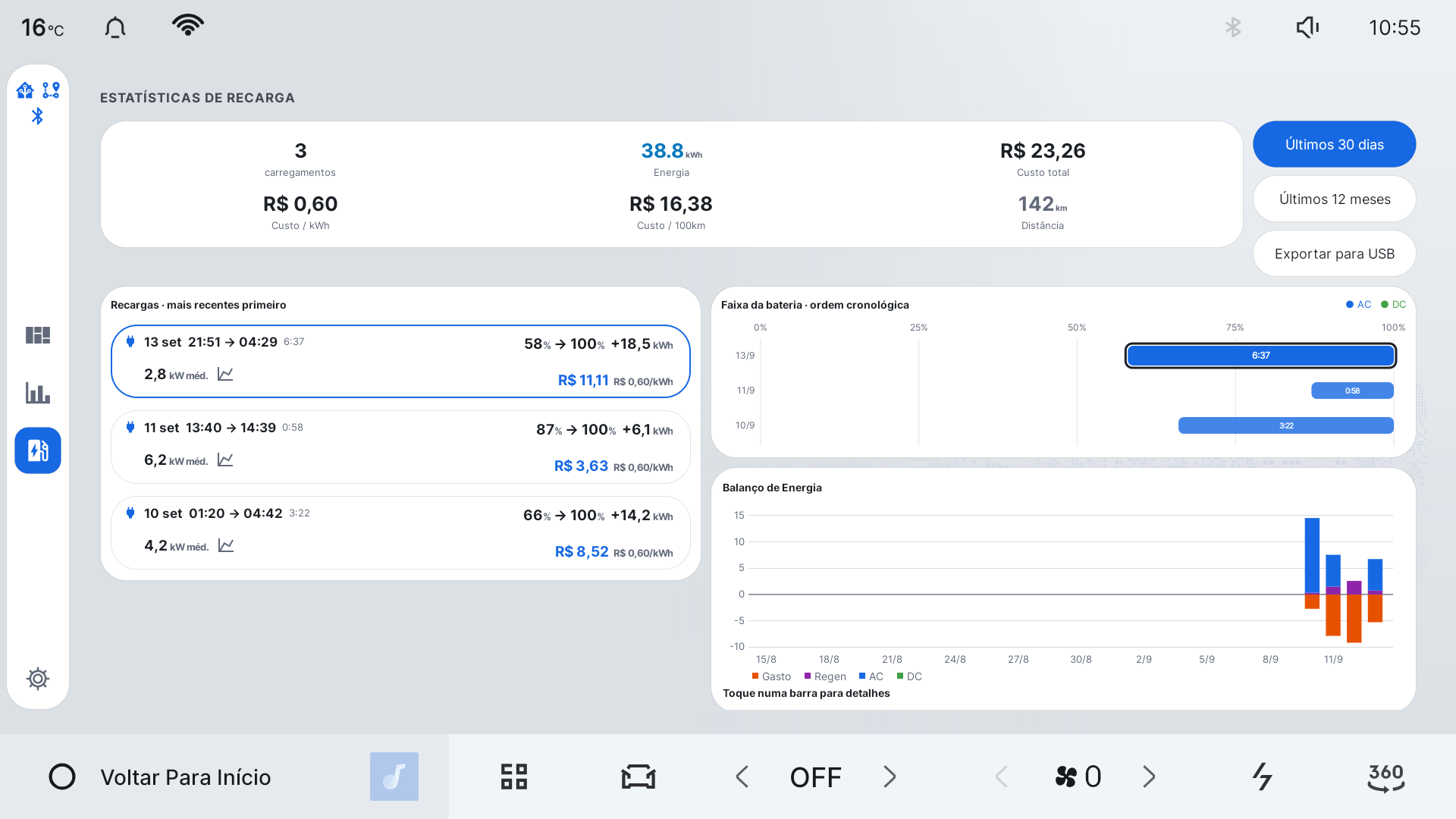Image resolution: width=1456 pixels, height=819 pixels.
Task: Tap the 16°C outside temperature
Action: click(x=42, y=28)
